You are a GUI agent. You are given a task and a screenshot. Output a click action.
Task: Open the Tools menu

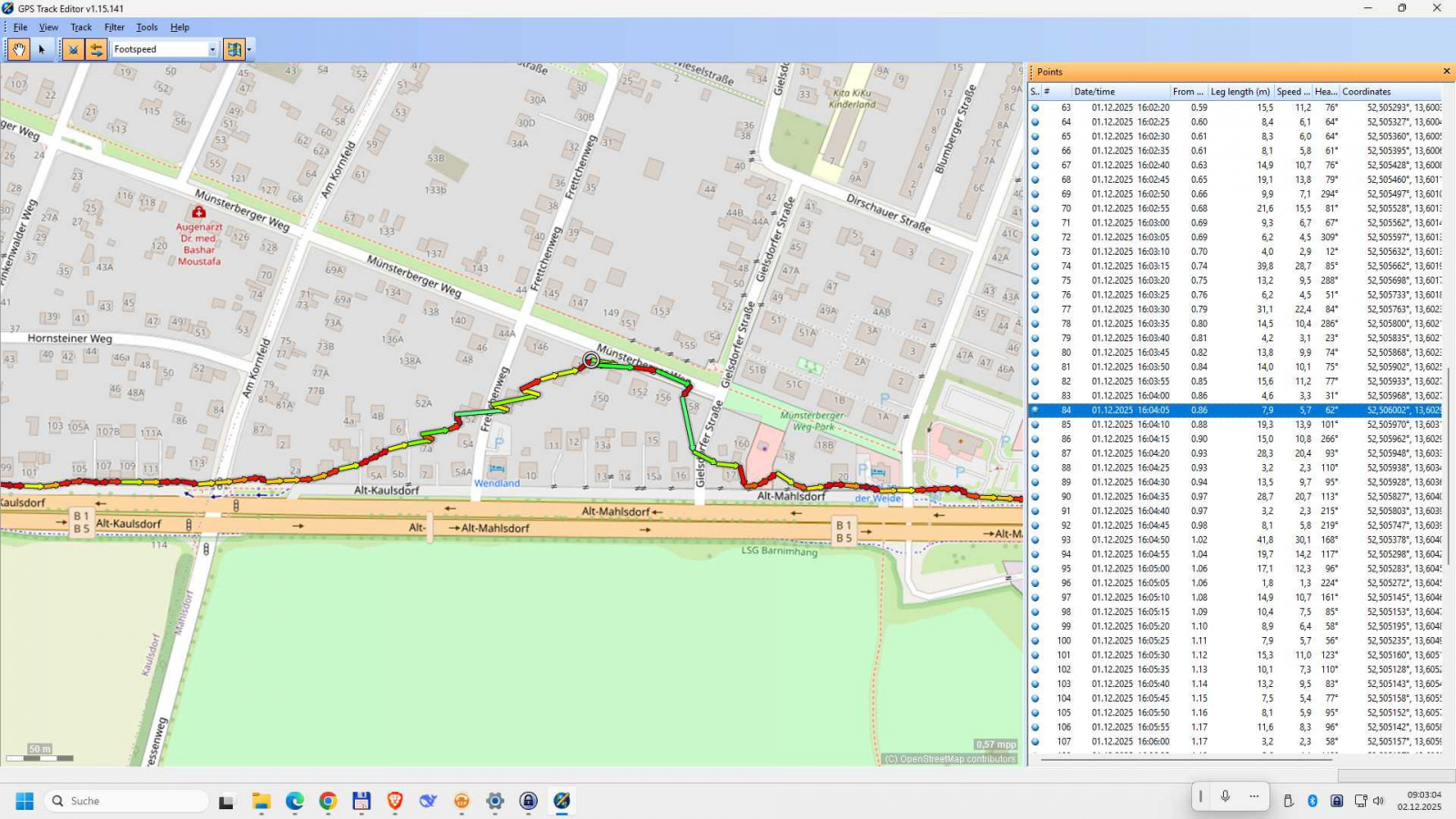(x=147, y=27)
